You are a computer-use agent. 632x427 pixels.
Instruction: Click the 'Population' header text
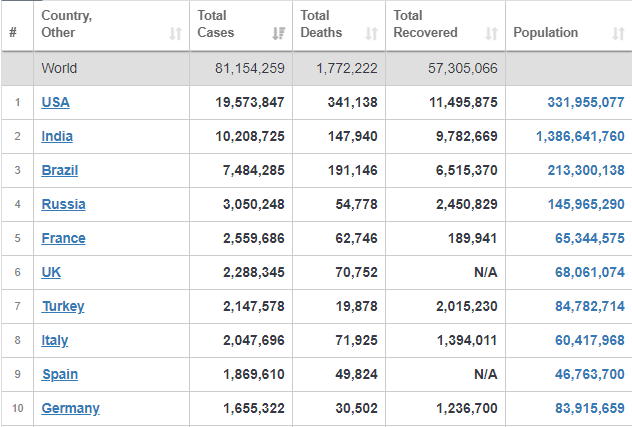pyautogui.click(x=546, y=32)
